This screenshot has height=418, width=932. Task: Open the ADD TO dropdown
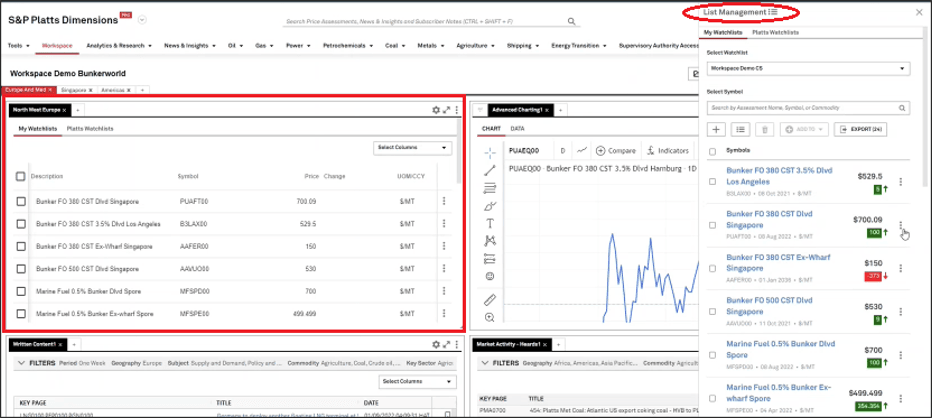pyautogui.click(x=804, y=129)
